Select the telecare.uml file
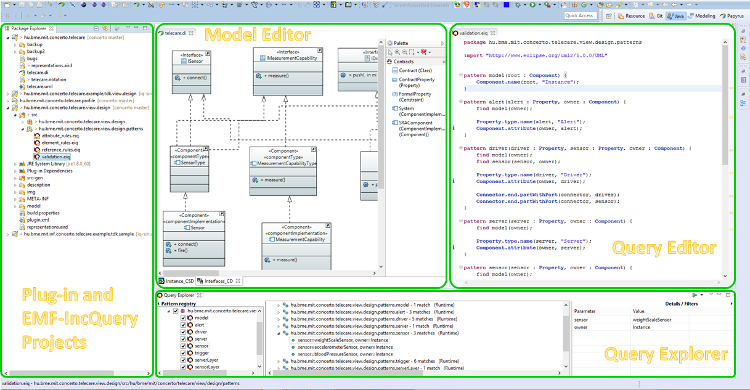Image resolution: width=750 pixels, height=390 pixels. pyautogui.click(x=36, y=87)
